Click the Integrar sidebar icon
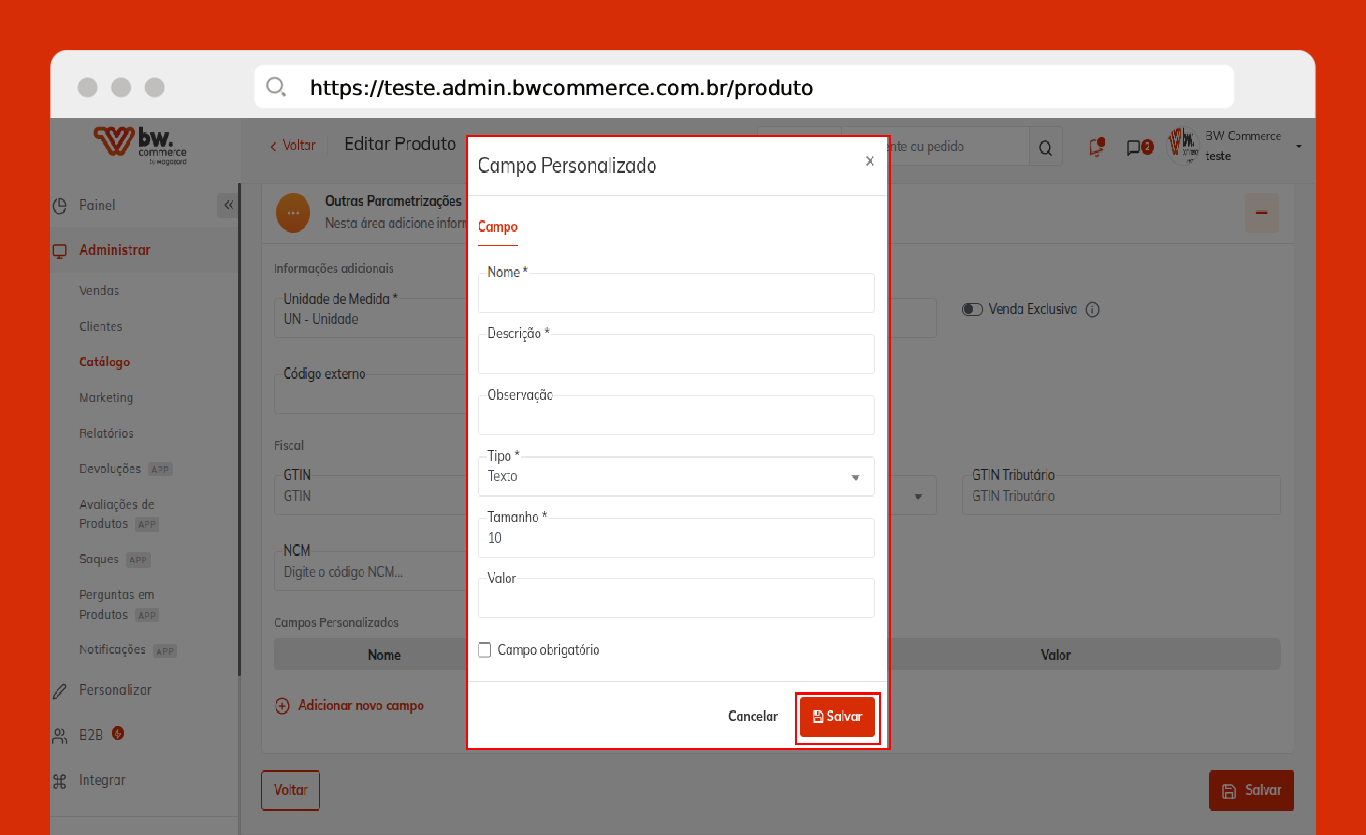Screen dimensions: 1366x835 coord(60,780)
